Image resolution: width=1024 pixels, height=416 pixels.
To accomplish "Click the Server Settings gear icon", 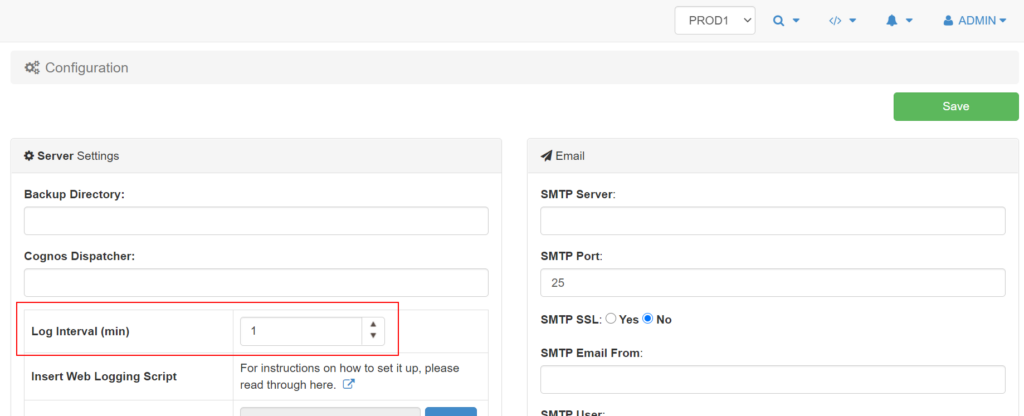I will (29, 156).
